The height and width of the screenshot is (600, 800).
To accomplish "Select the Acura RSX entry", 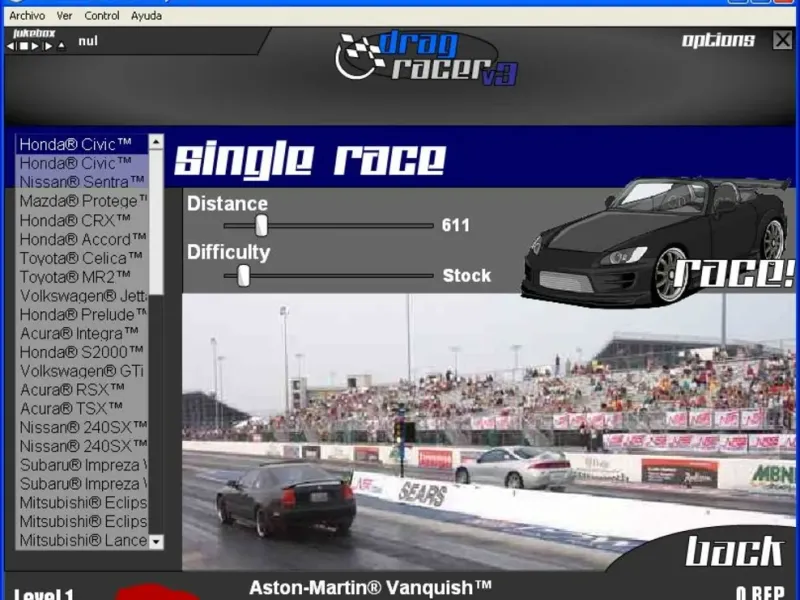I will tap(82, 390).
